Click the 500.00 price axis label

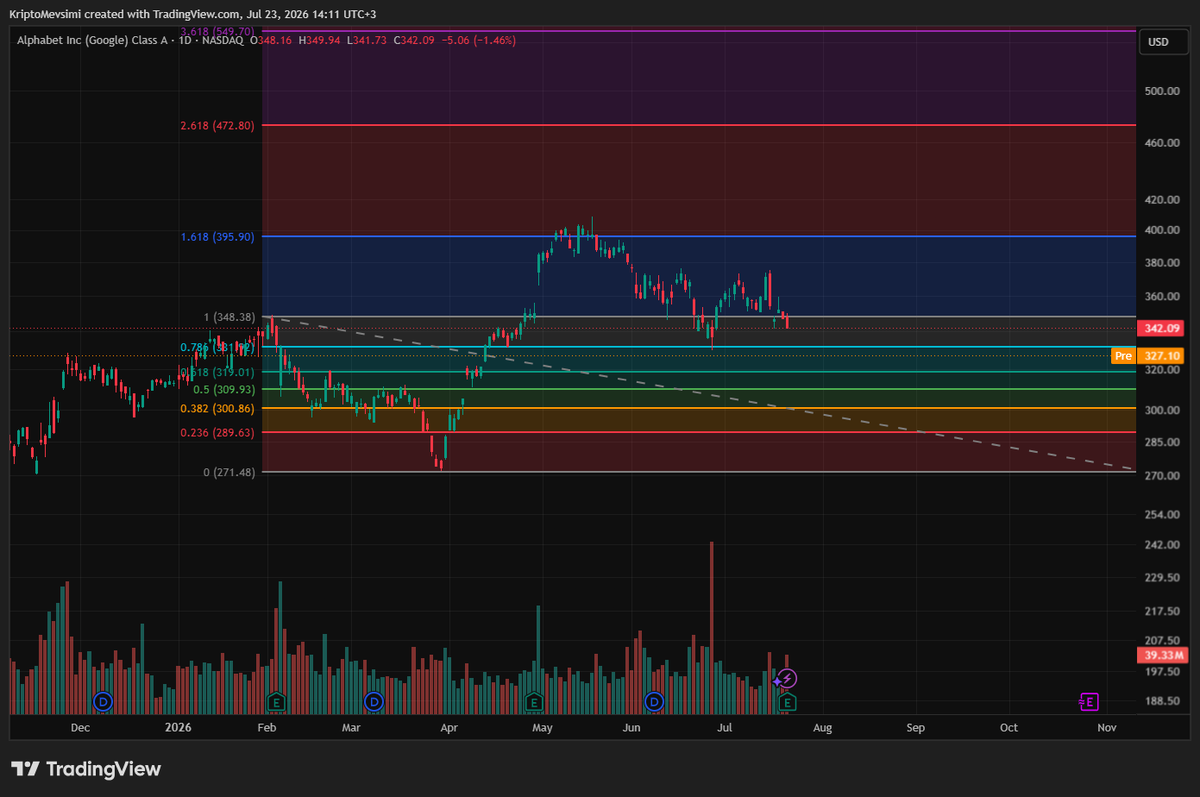coord(1162,91)
